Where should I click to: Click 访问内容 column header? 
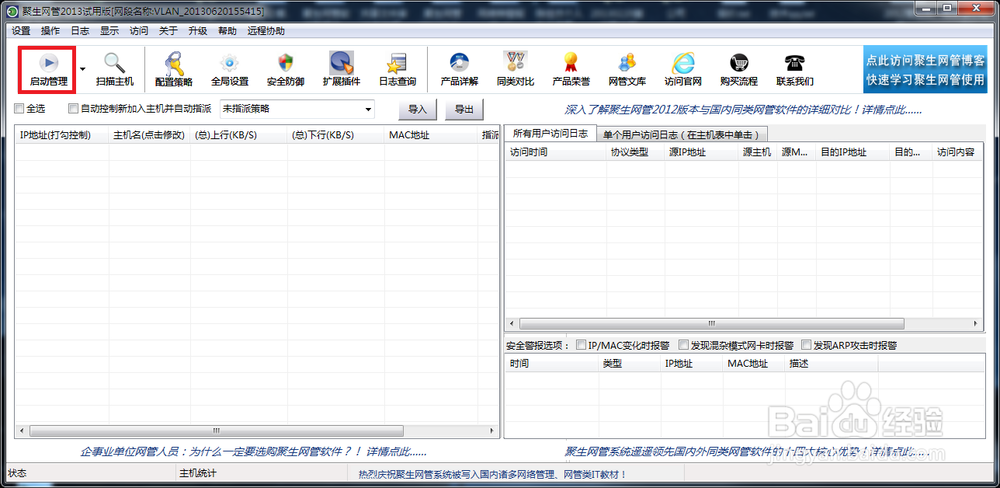[957, 152]
